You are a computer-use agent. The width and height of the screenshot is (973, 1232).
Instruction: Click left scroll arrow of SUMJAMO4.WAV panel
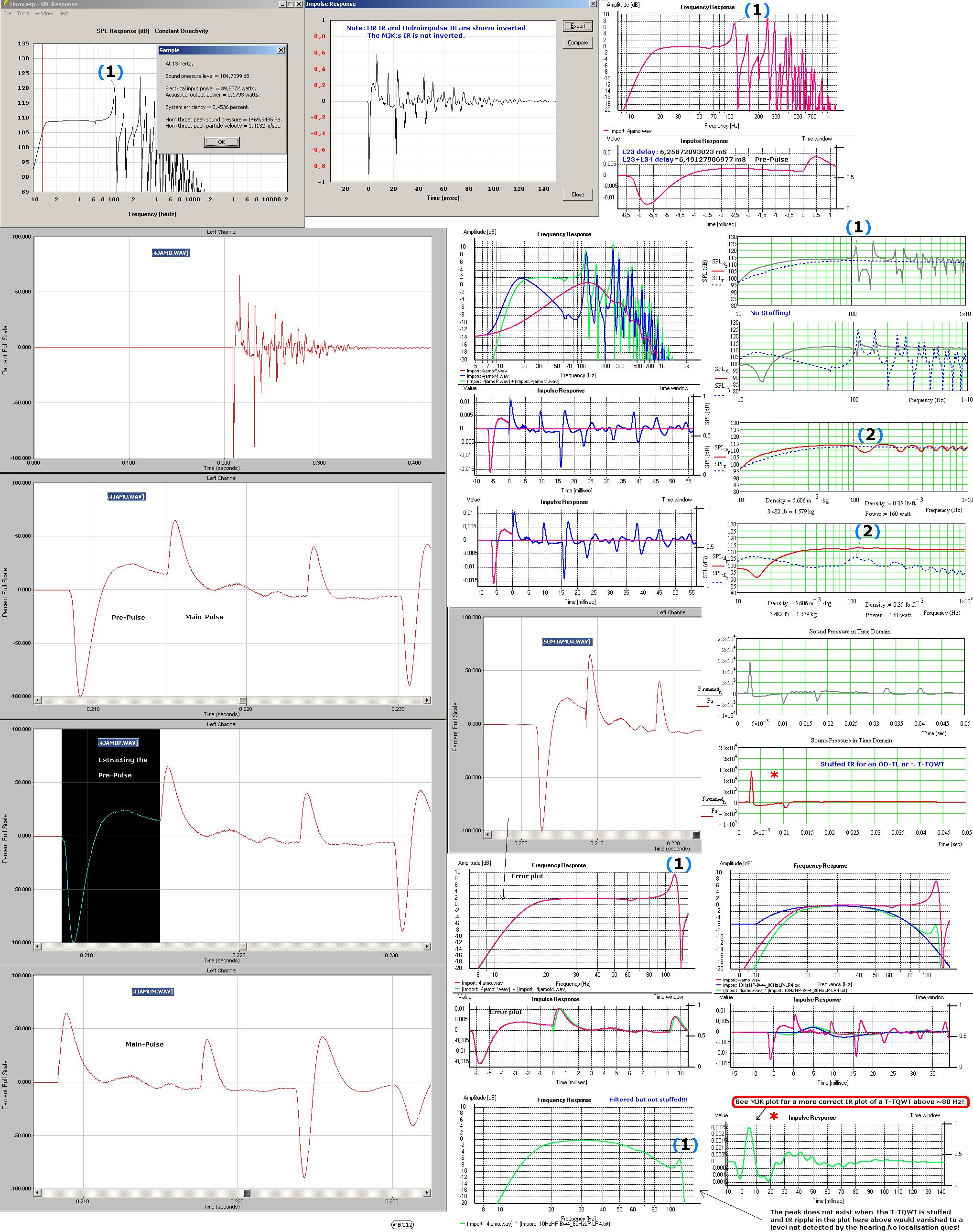[x=487, y=835]
